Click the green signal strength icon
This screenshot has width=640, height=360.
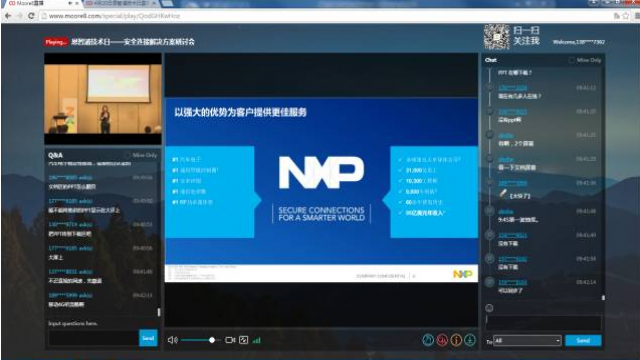click(257, 340)
